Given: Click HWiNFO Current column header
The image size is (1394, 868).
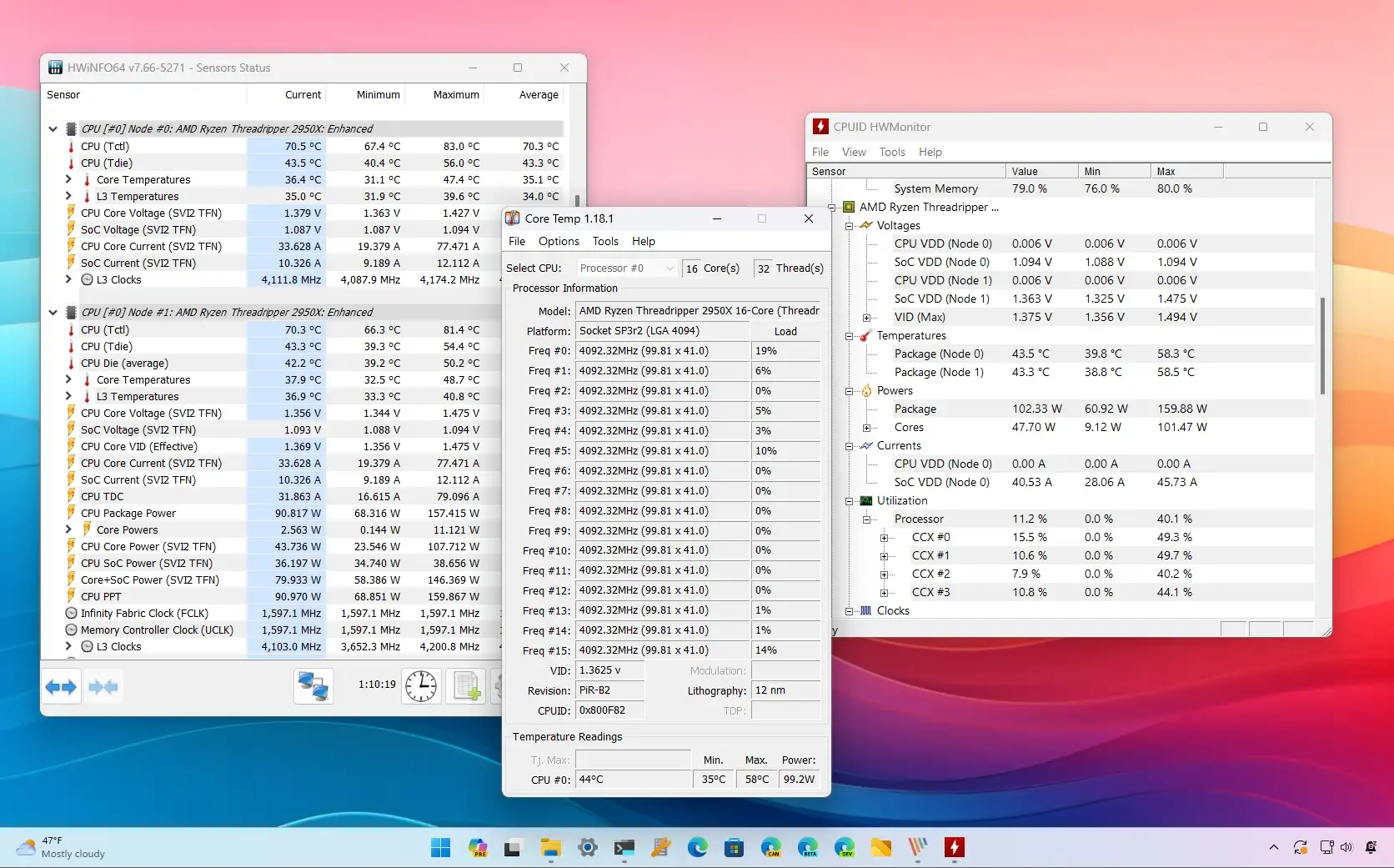Looking at the screenshot, I should click(x=285, y=95).
